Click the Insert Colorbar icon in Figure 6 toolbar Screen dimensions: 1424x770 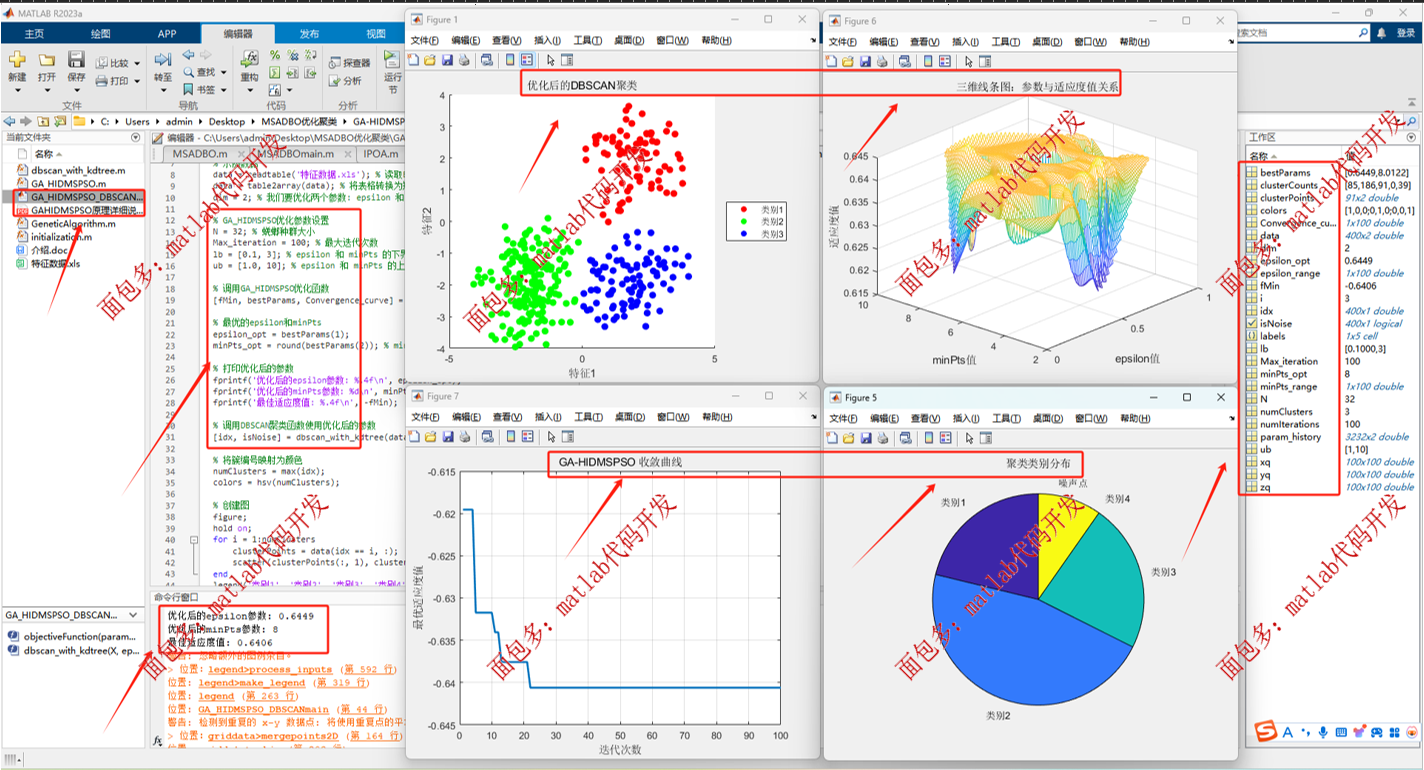(929, 61)
